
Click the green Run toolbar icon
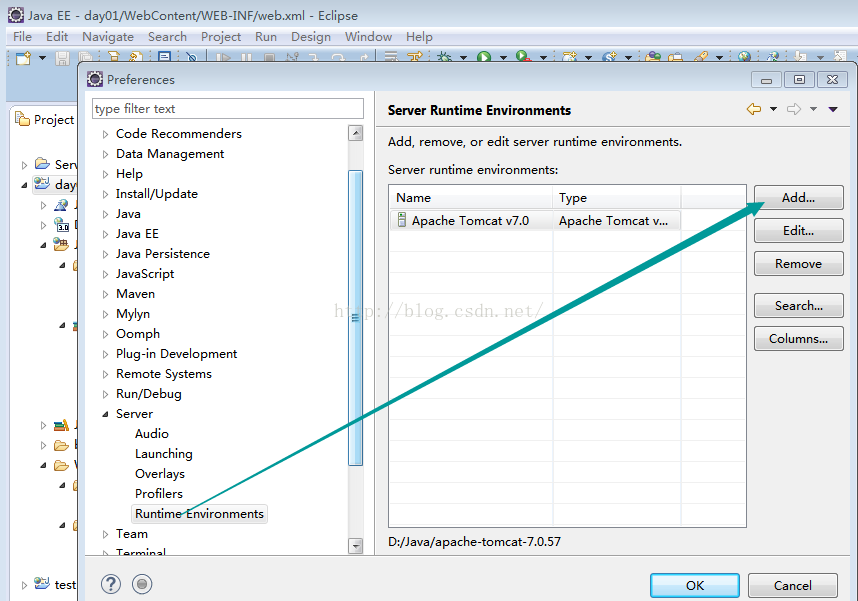[x=484, y=57]
